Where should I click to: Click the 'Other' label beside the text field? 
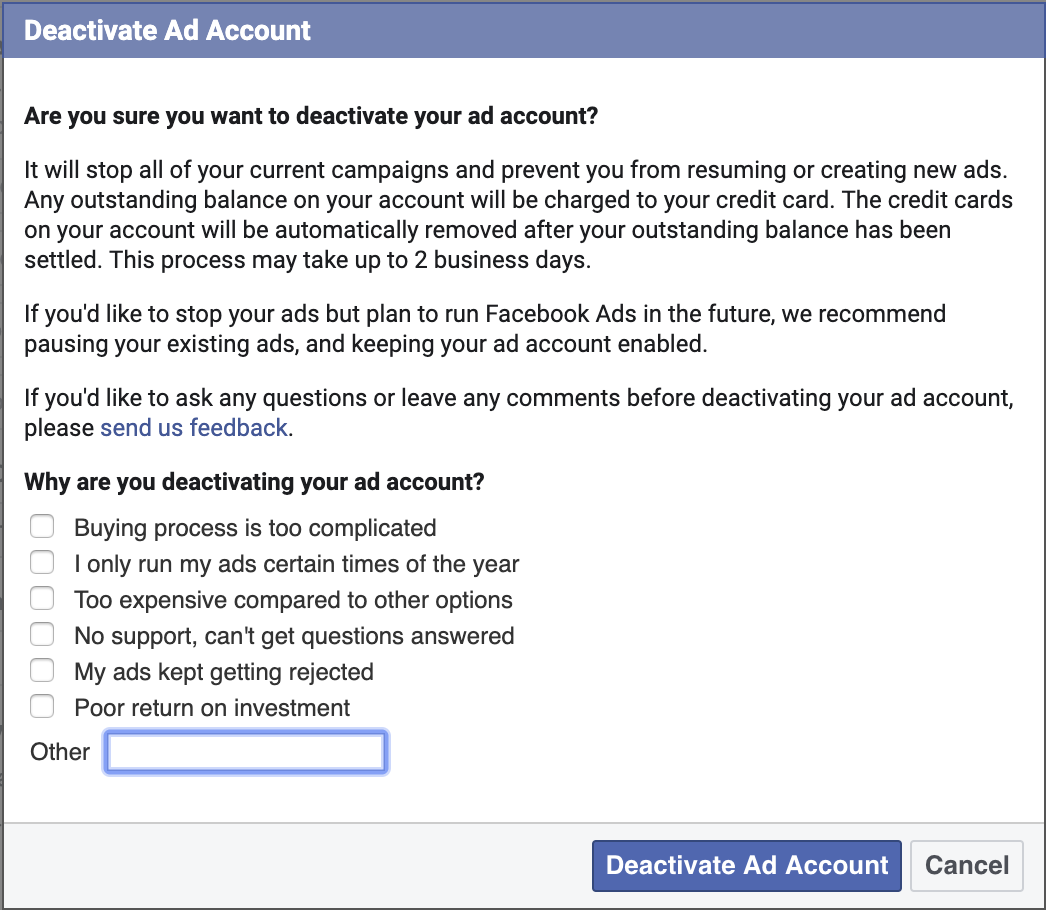click(59, 752)
